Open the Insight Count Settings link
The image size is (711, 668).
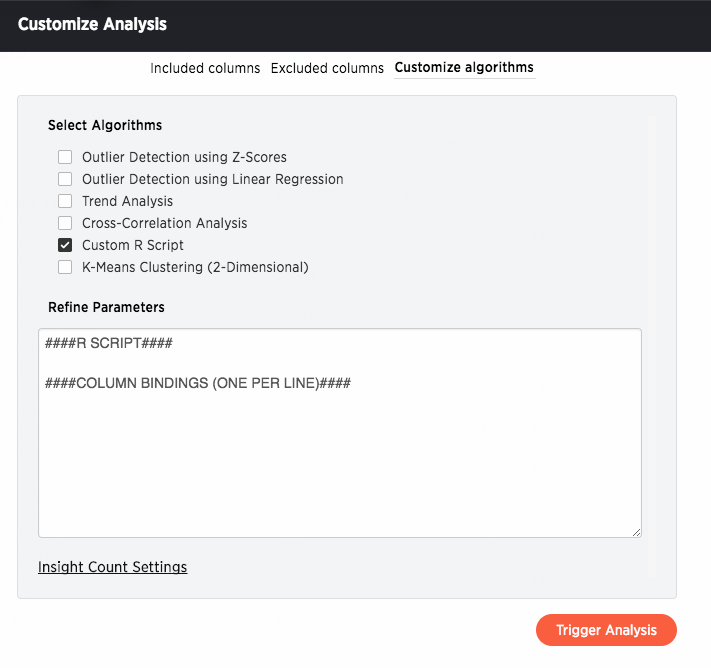click(112, 567)
